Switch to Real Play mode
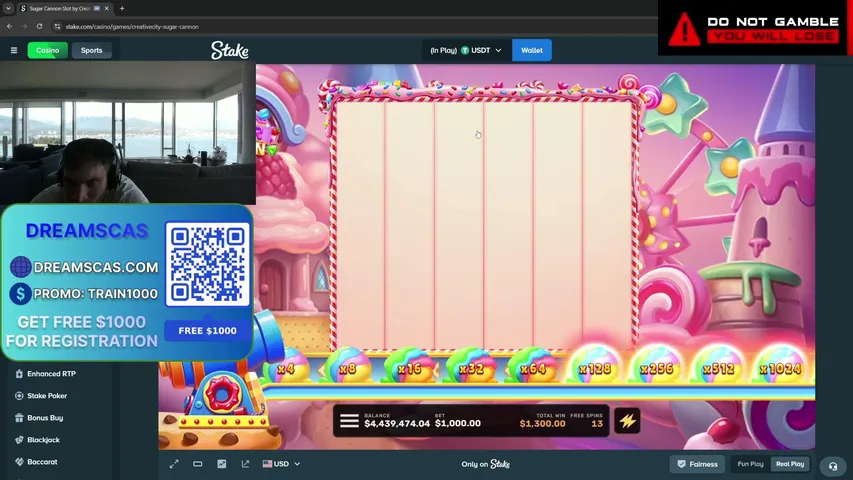The image size is (853, 480). click(x=790, y=464)
